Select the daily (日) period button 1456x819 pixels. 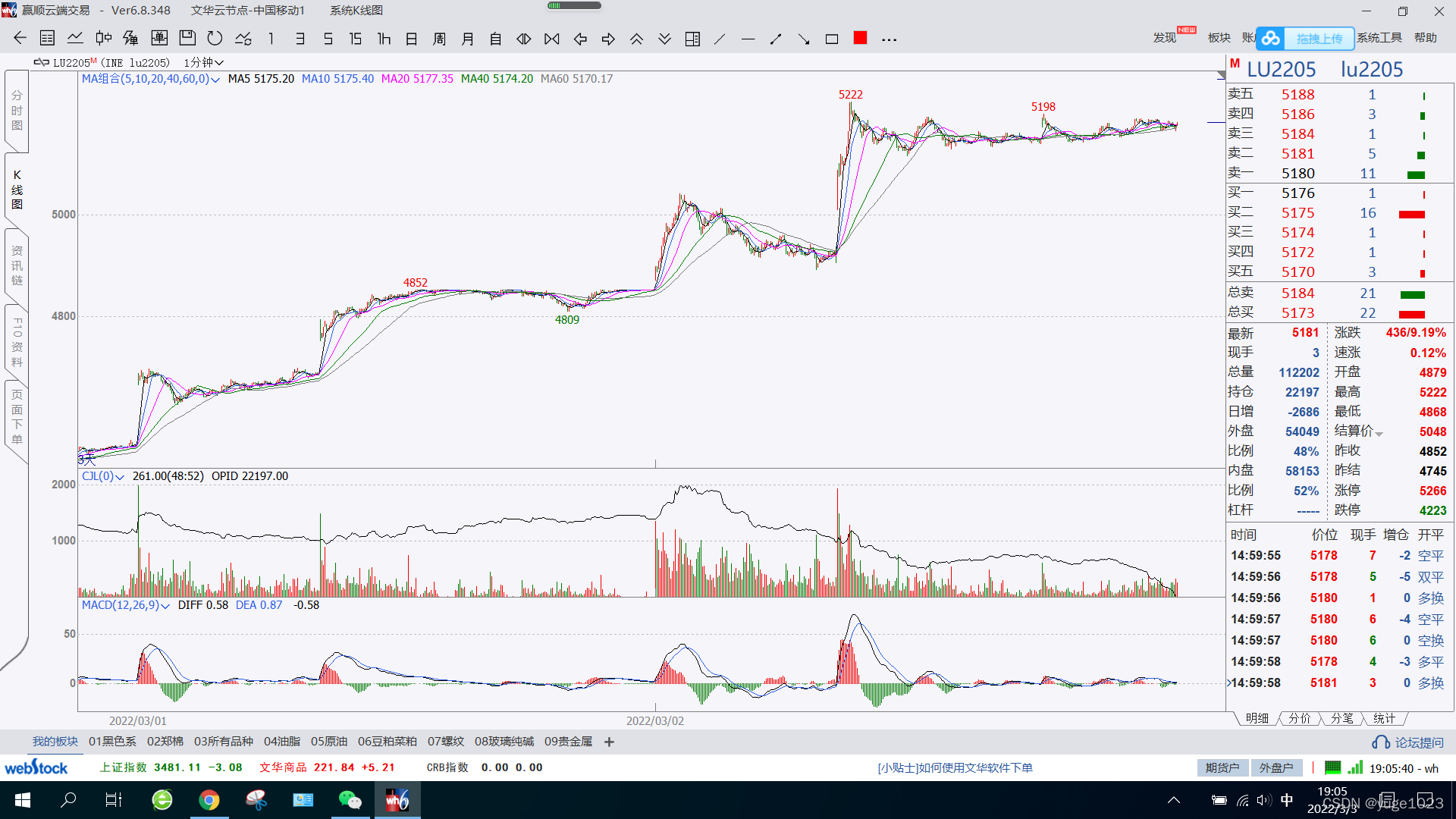tap(412, 39)
